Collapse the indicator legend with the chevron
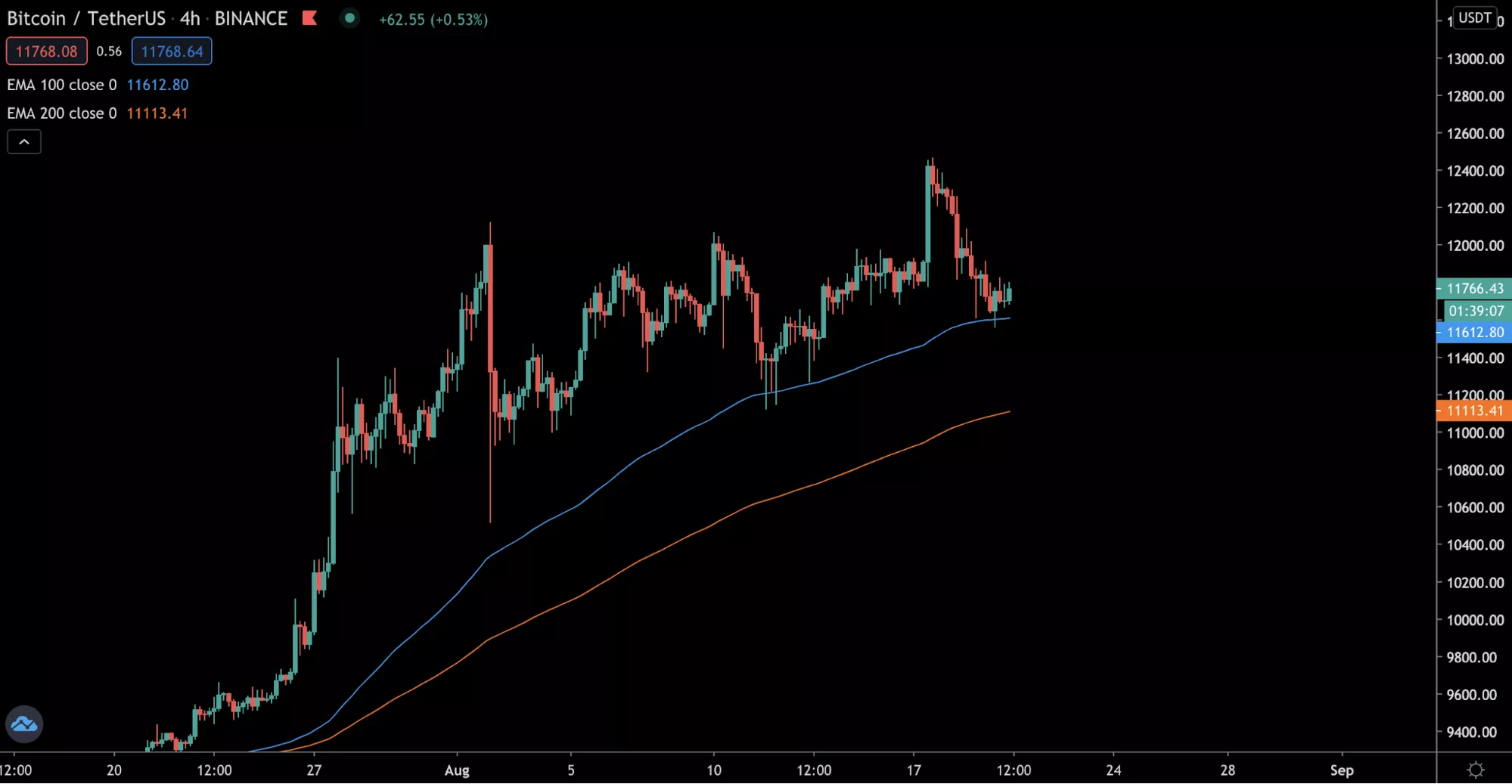The height and width of the screenshot is (784, 1512). click(24, 142)
